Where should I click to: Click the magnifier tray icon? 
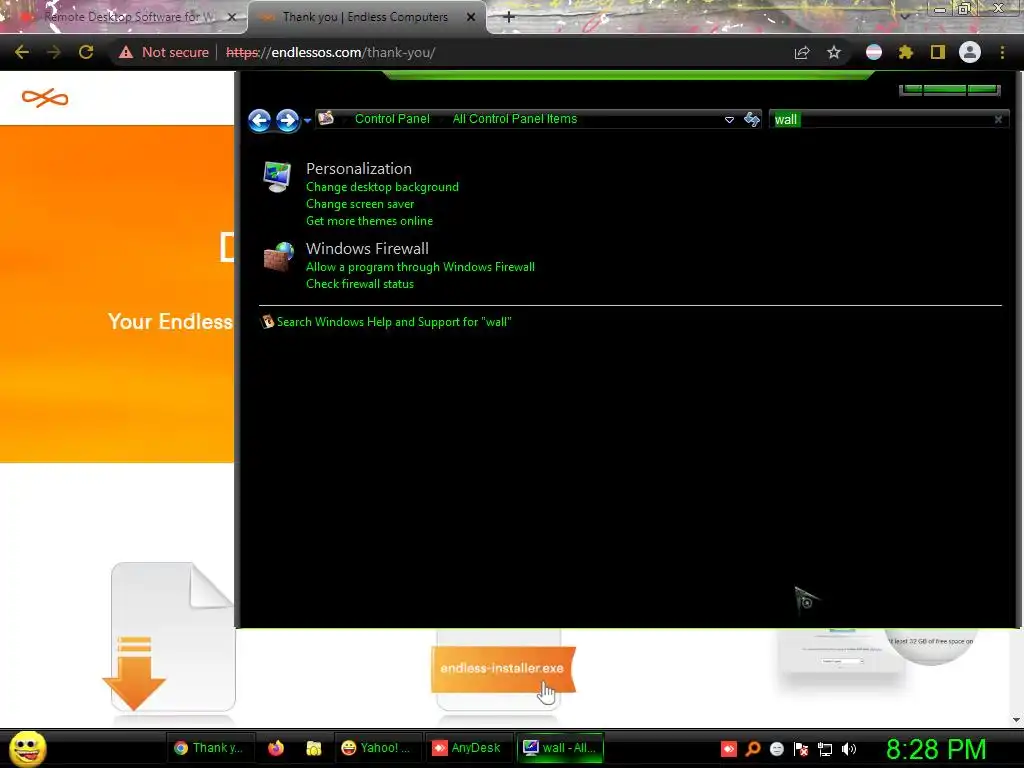pyautogui.click(x=752, y=748)
